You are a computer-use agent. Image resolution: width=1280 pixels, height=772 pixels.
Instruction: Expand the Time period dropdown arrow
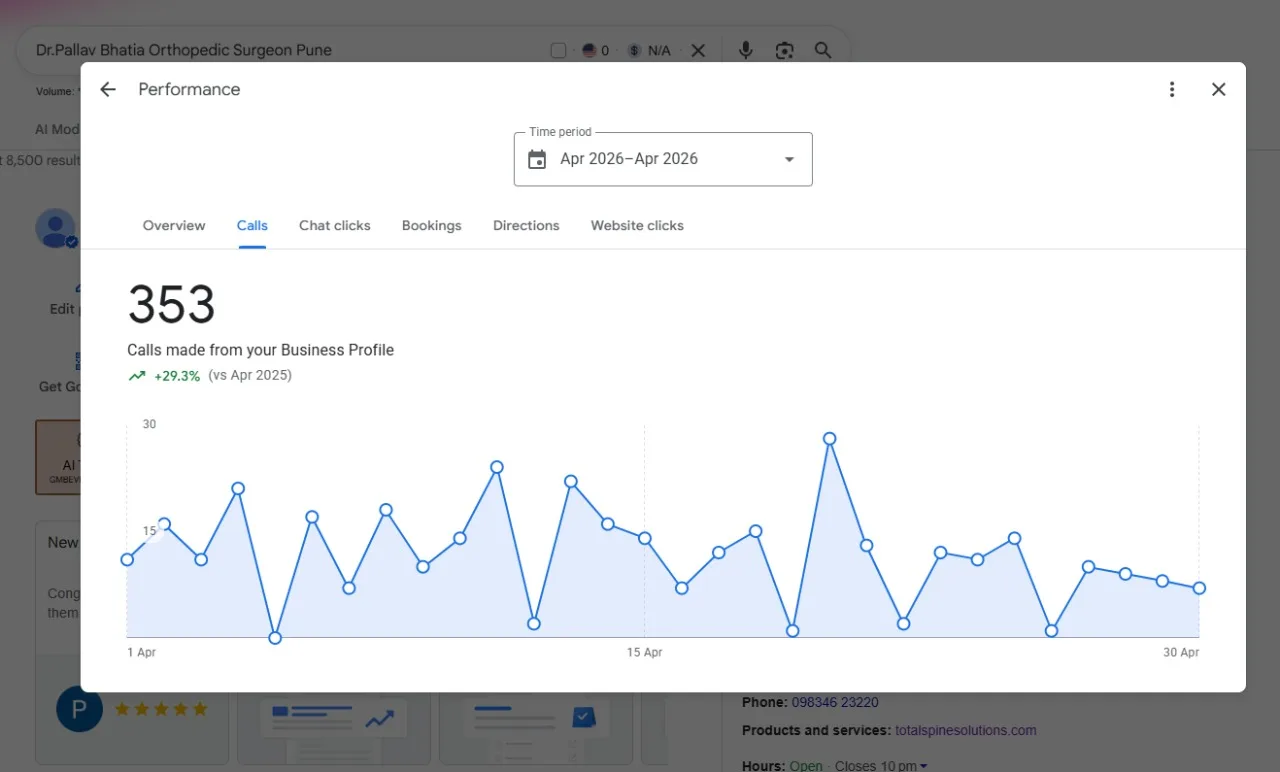[789, 159]
